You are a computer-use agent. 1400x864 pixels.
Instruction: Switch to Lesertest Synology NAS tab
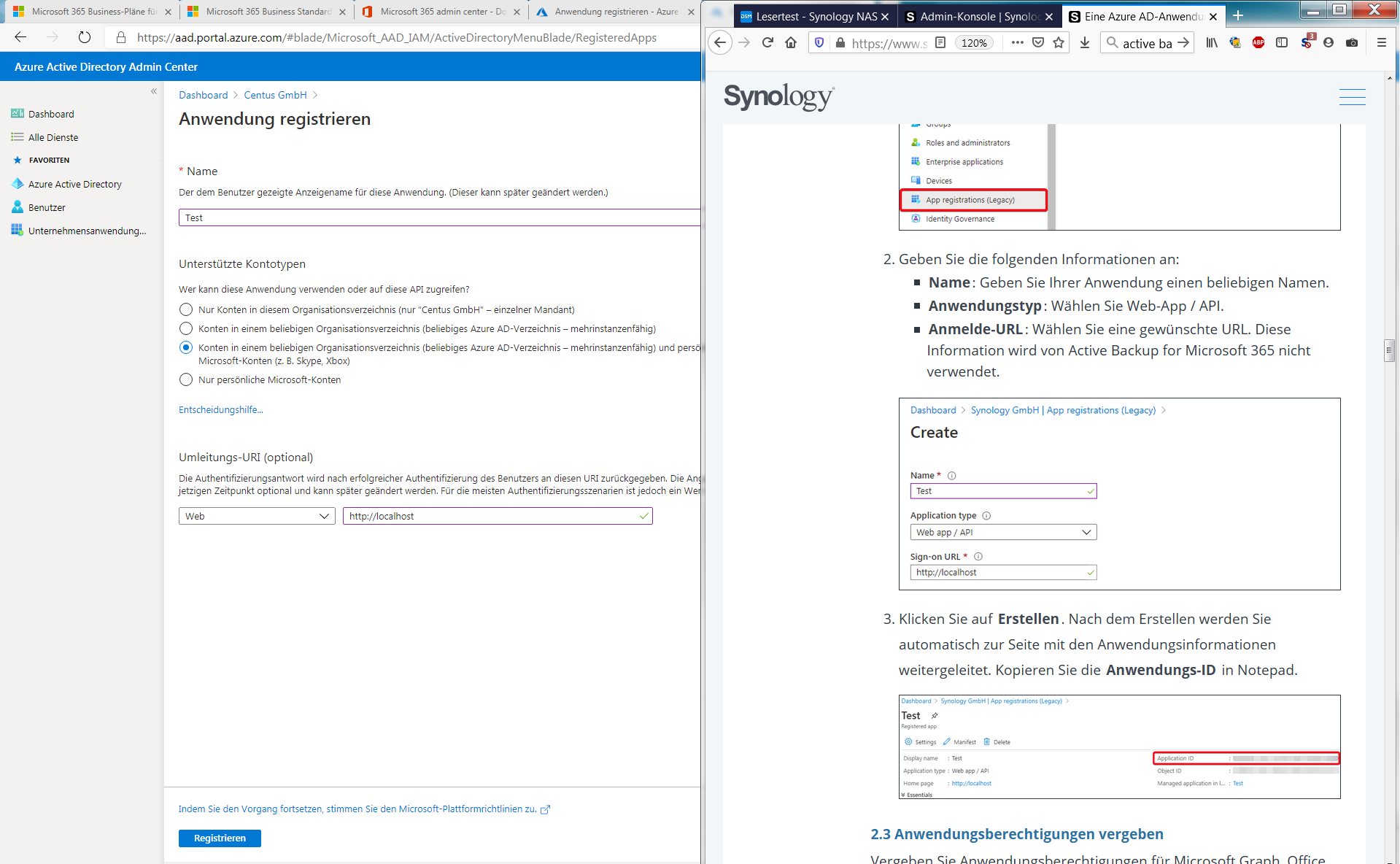click(815, 16)
